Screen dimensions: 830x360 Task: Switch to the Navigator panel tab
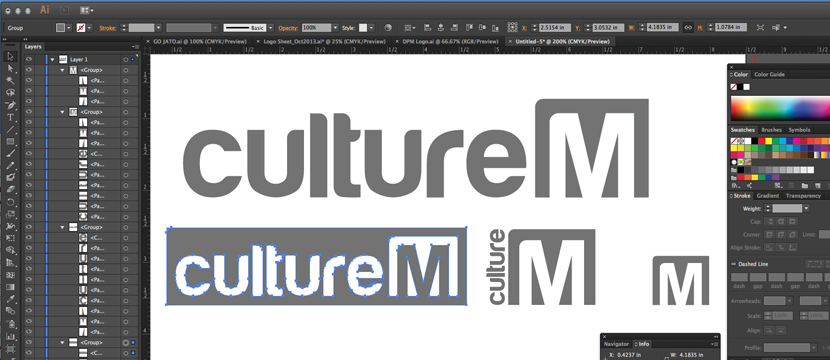616,344
